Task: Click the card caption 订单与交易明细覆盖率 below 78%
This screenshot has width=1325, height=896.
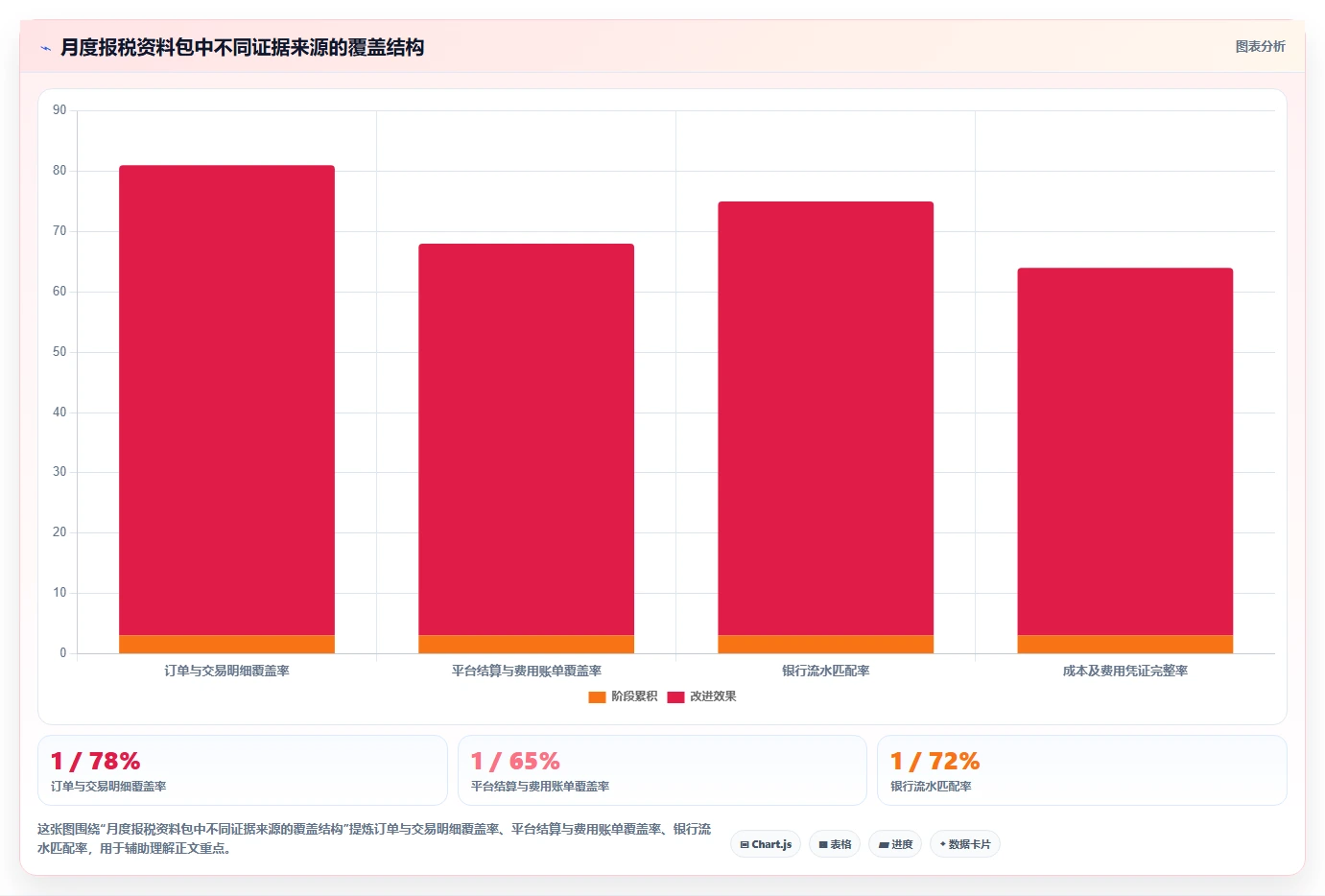Action: (x=108, y=787)
